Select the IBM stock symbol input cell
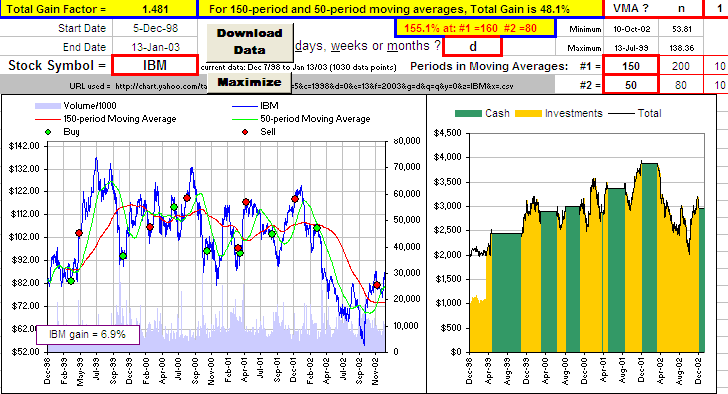This screenshot has width=728, height=394. tap(155, 65)
